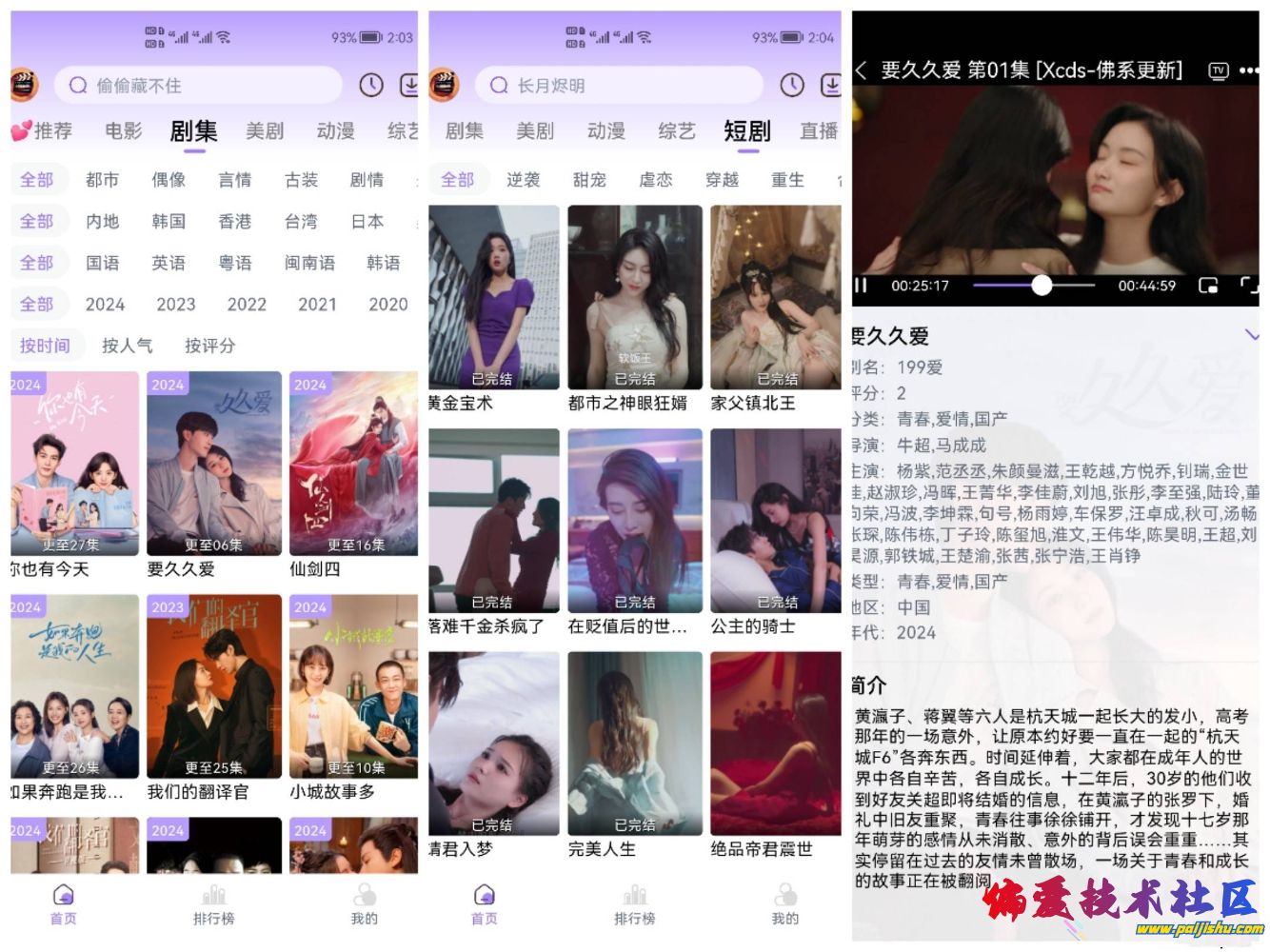Sort the list by 按评分

[x=209, y=346]
